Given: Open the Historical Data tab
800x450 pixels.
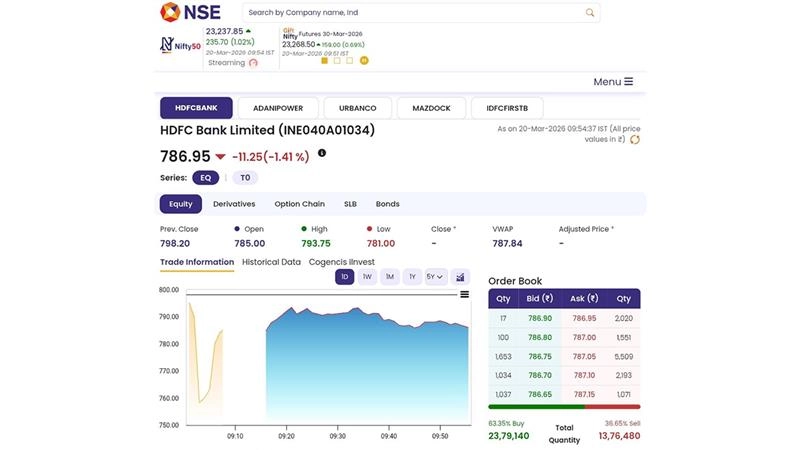Looking at the screenshot, I should [x=271, y=262].
